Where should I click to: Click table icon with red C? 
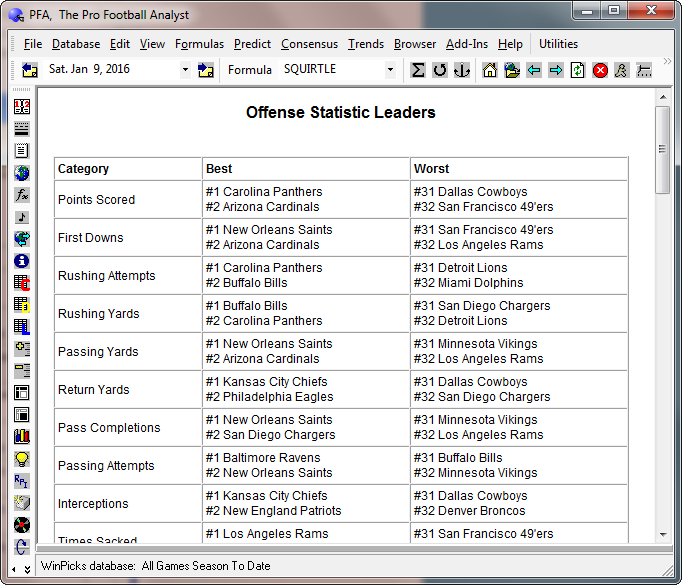(x=22, y=283)
